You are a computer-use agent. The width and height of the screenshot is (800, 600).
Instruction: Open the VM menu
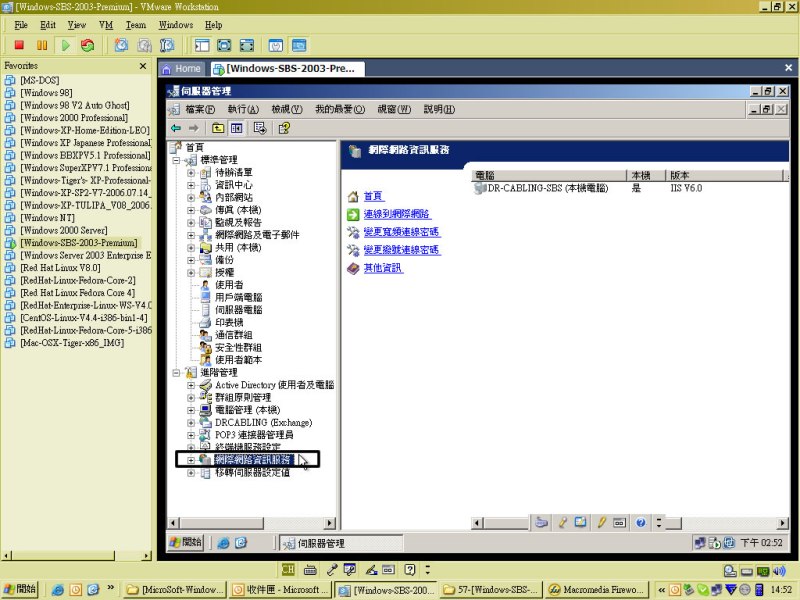pyautogui.click(x=106, y=25)
